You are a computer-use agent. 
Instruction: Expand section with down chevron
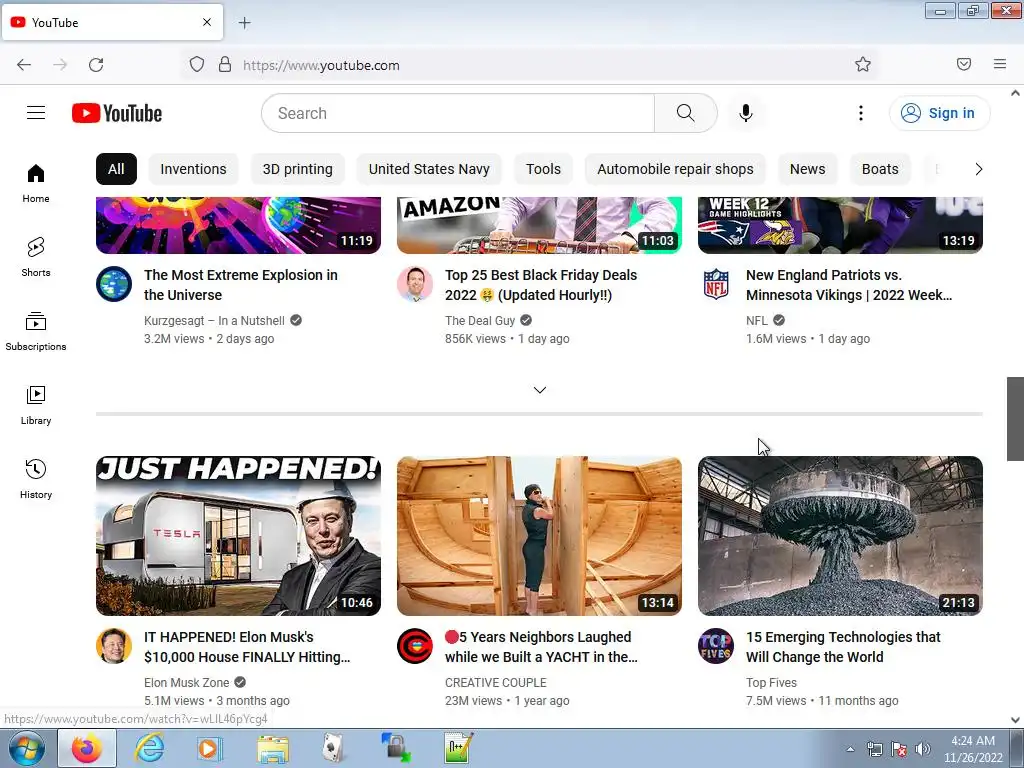[539, 390]
